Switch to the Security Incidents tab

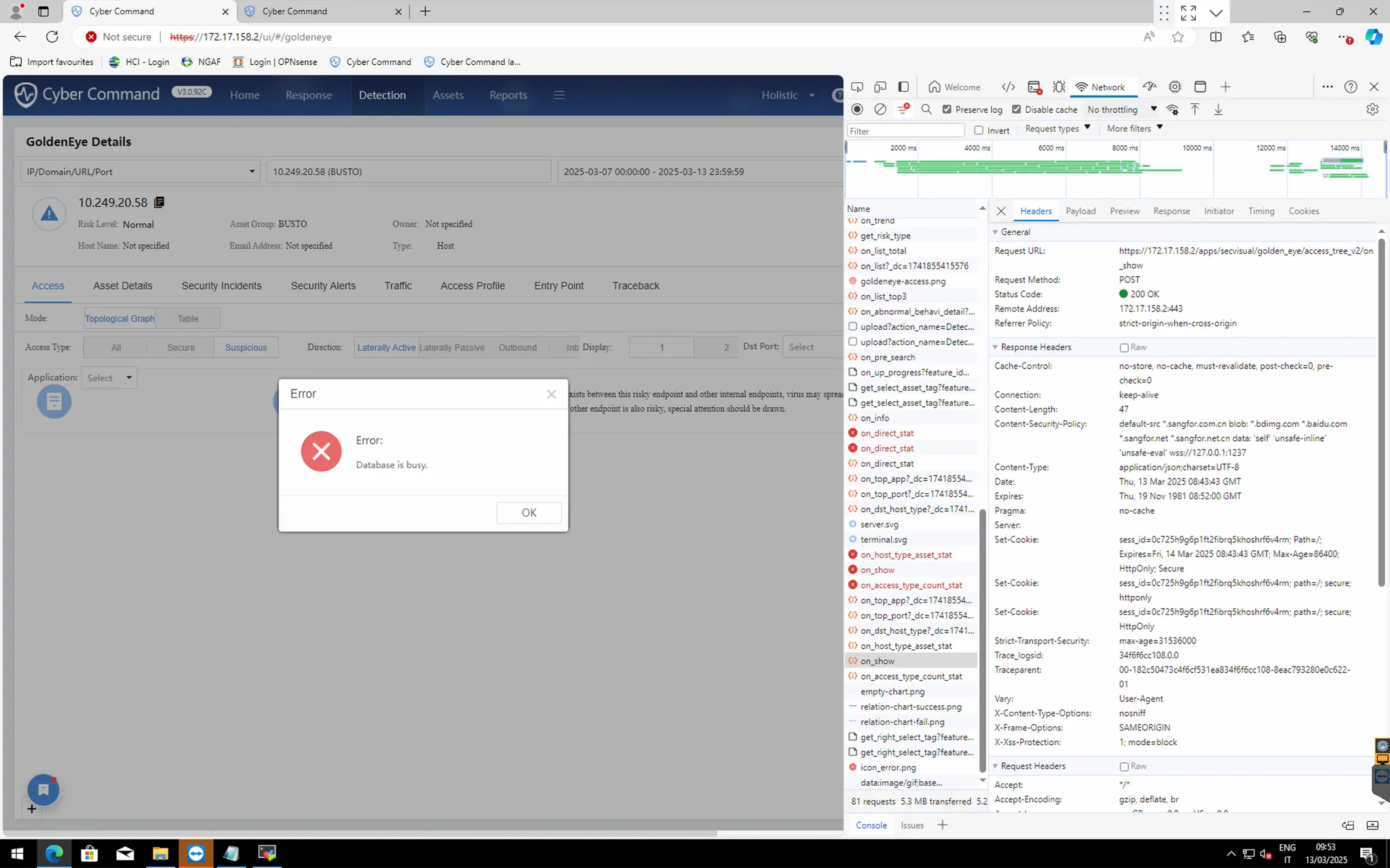coord(221,286)
